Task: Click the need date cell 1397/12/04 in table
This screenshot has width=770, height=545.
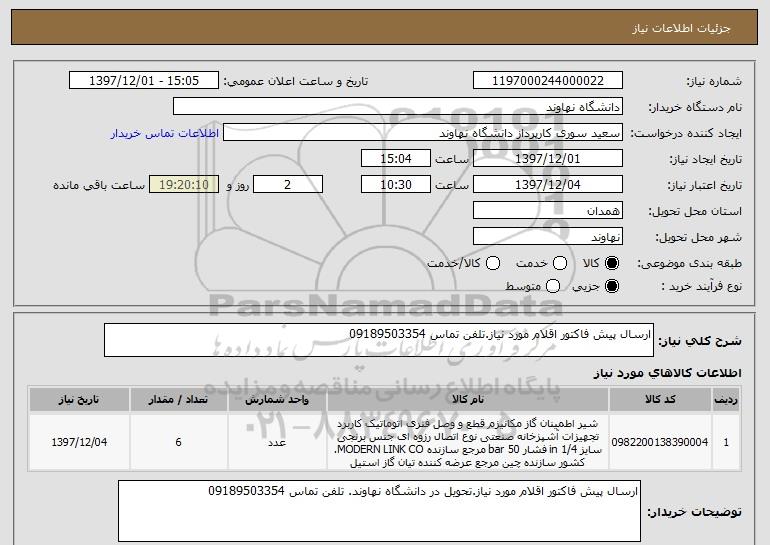Action: coord(79,442)
